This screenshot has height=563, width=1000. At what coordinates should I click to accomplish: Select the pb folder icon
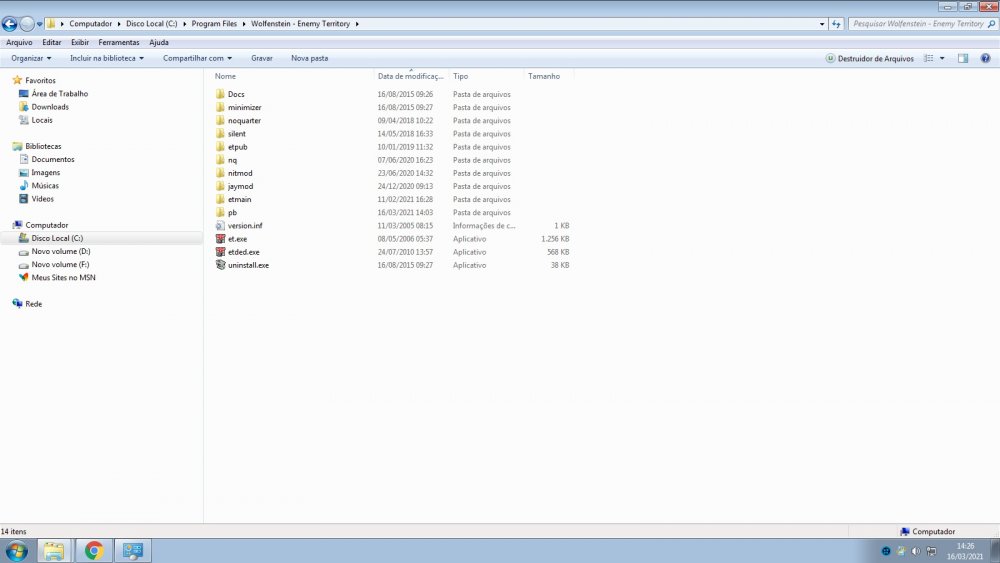tap(220, 212)
